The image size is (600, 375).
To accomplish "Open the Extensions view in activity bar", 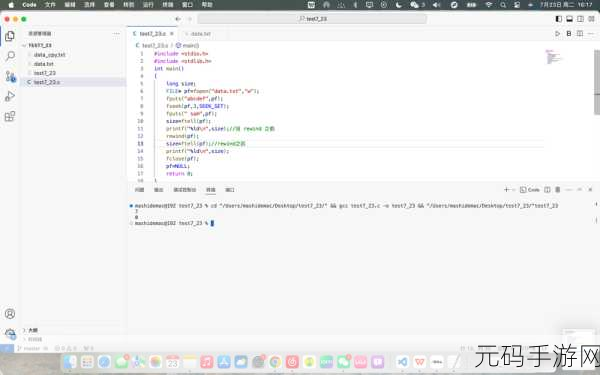I will [10, 116].
